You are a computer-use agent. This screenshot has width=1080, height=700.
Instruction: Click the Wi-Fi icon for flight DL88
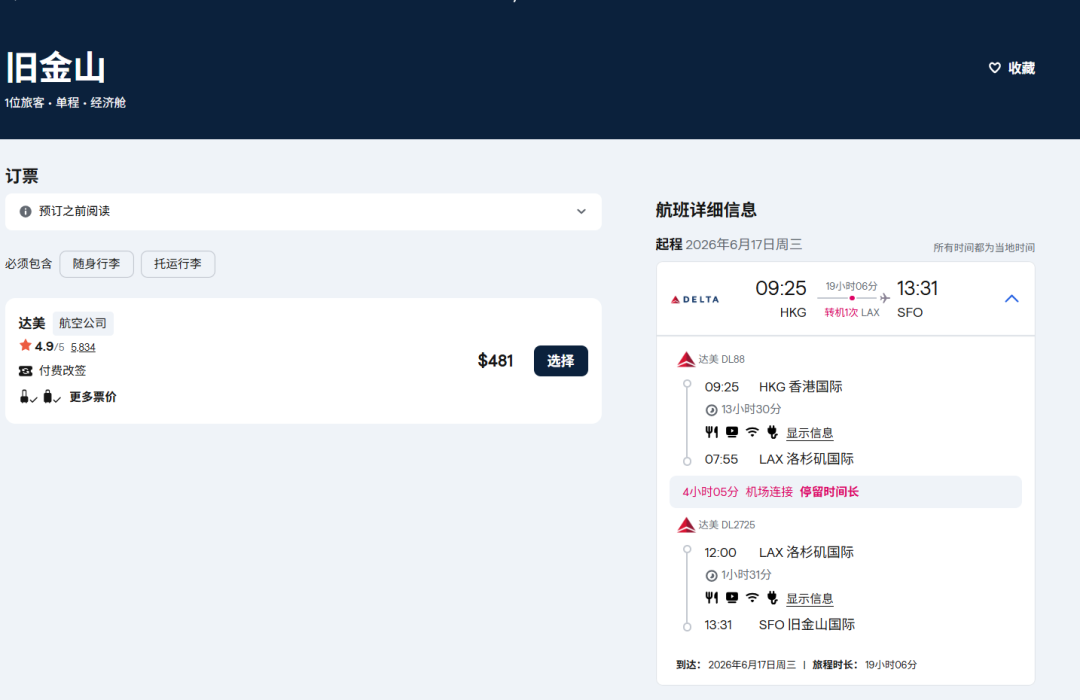click(x=752, y=432)
